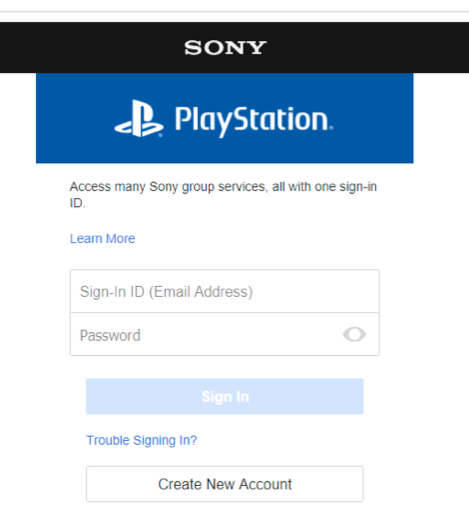Click the Sony group services description text
The height and width of the screenshot is (528, 469).
tap(223, 195)
